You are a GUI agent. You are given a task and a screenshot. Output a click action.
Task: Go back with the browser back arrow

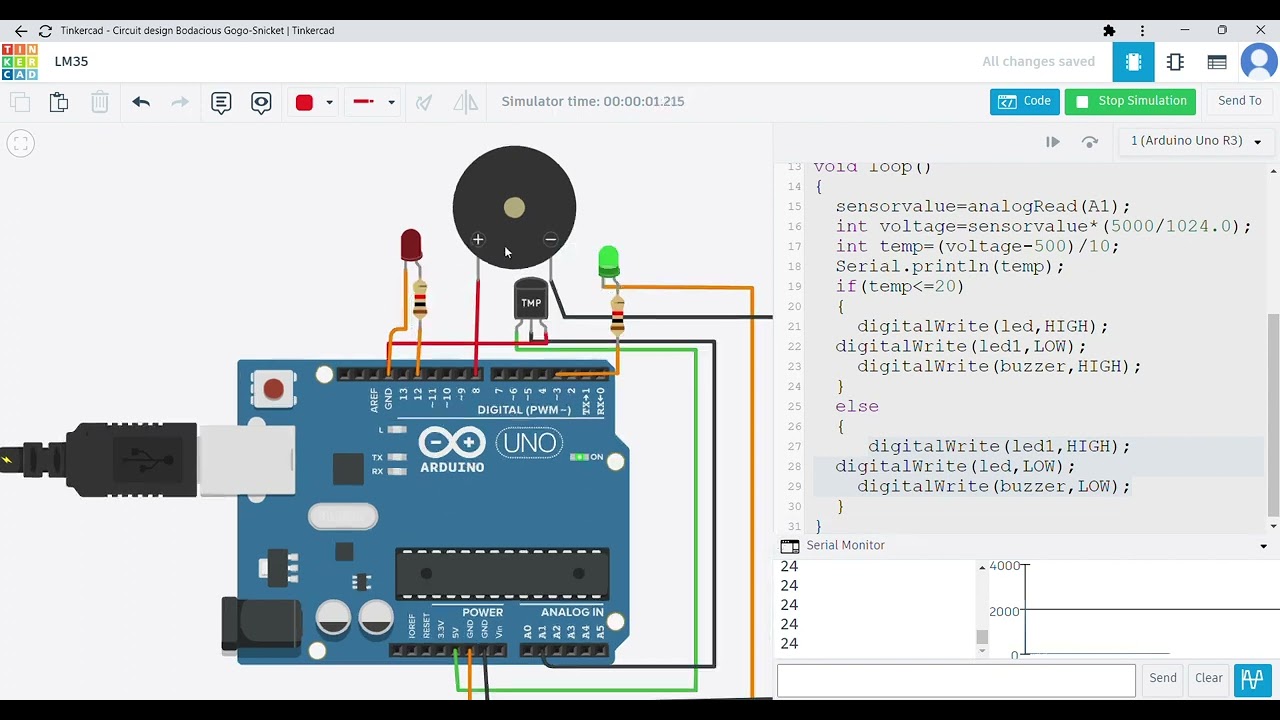point(21,31)
